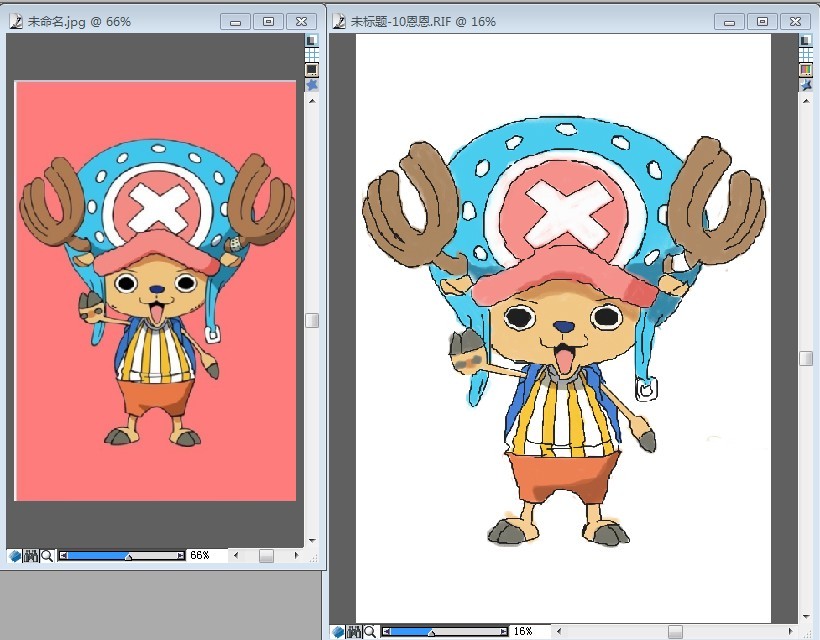Minimize the 未命名.jpg document window
Image resolution: width=820 pixels, height=640 pixels.
(x=235, y=21)
